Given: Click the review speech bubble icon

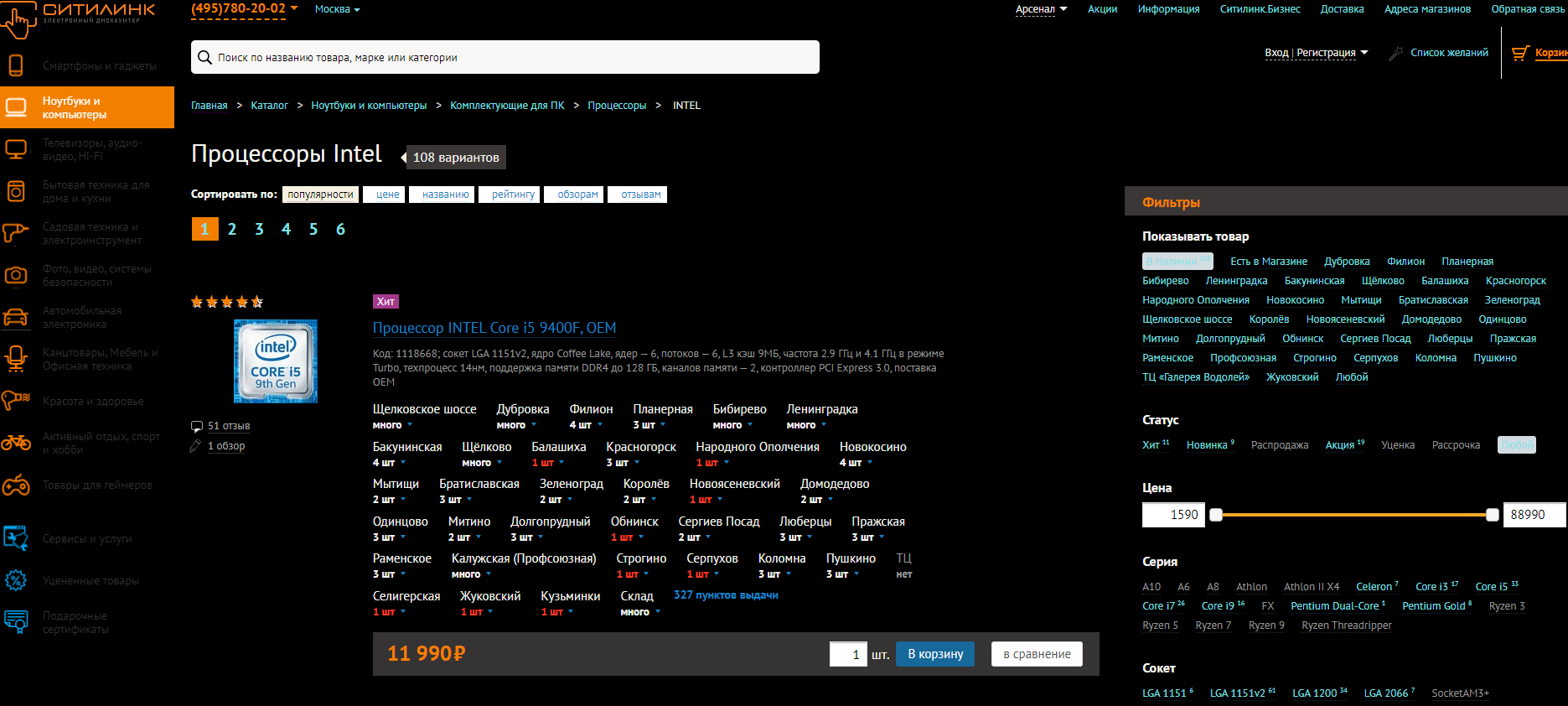Looking at the screenshot, I should point(197,426).
